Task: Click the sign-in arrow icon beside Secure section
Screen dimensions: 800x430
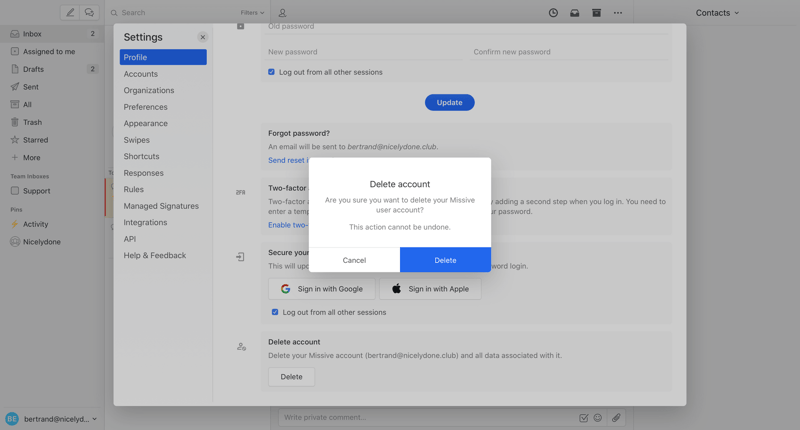Action: 240,257
